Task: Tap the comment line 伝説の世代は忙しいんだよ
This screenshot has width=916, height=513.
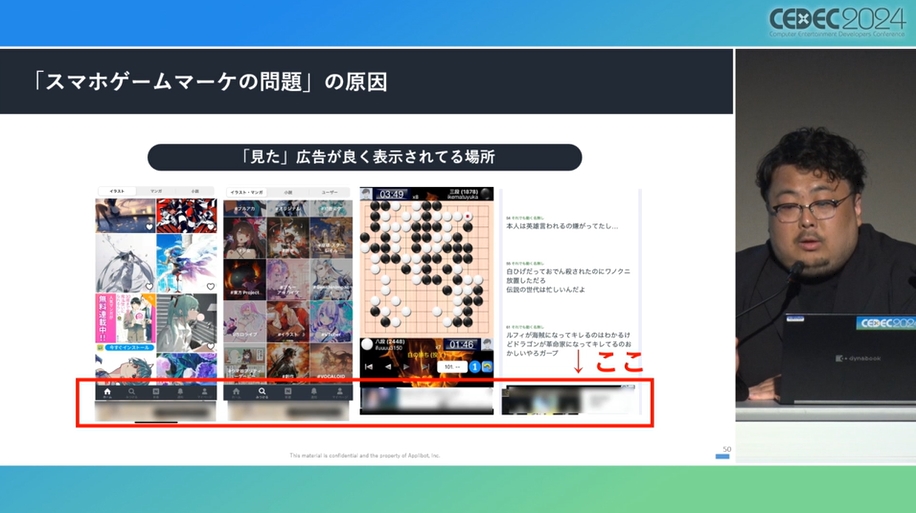Action: tap(546, 290)
